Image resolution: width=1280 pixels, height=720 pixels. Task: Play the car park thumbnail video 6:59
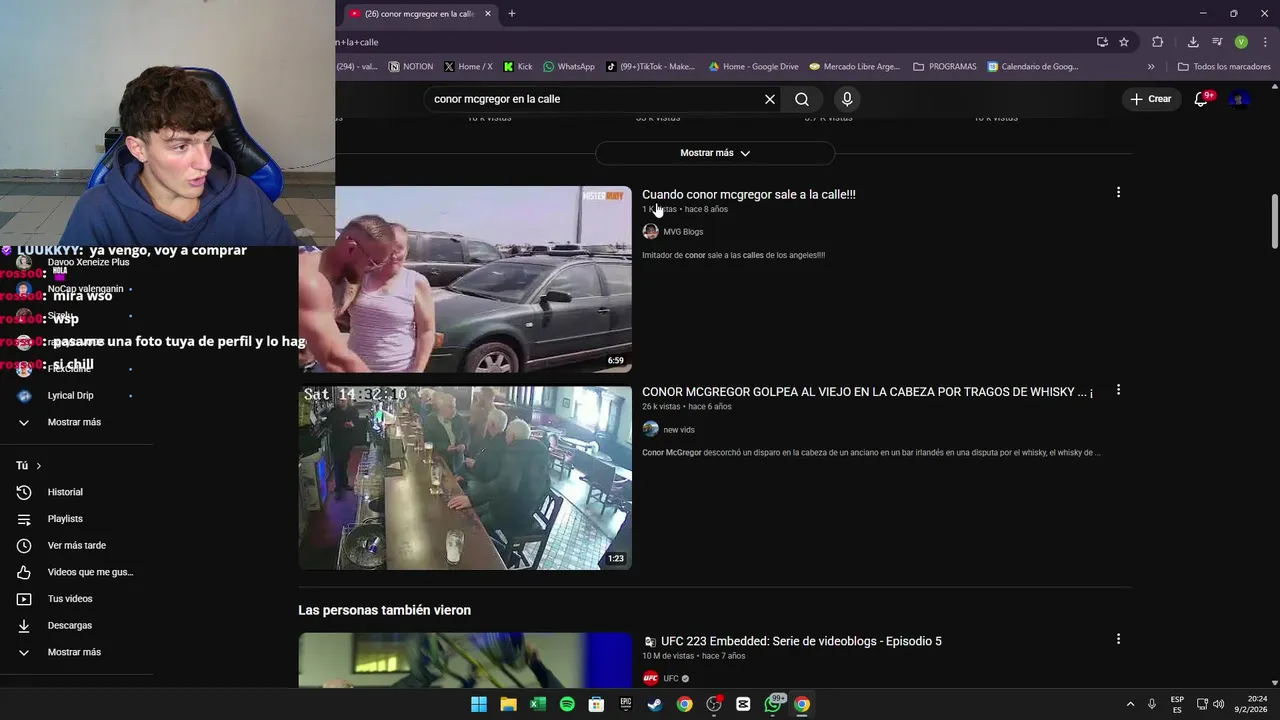[465, 279]
